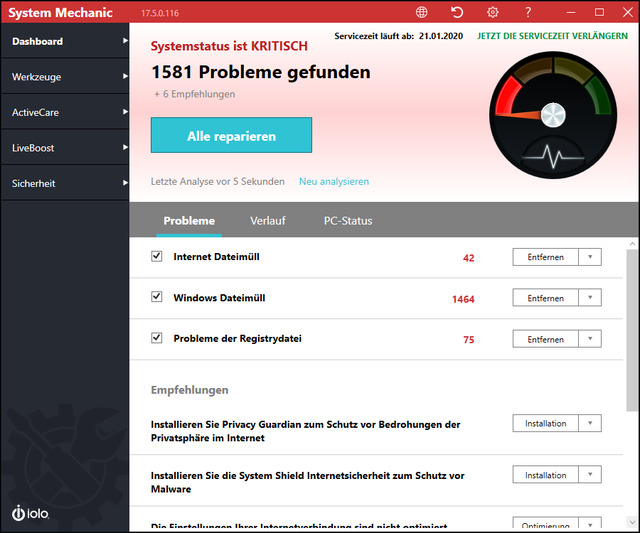Expand dropdown beside Windows Dateimüll Entfernen
640x533 pixels.
pos(590,298)
